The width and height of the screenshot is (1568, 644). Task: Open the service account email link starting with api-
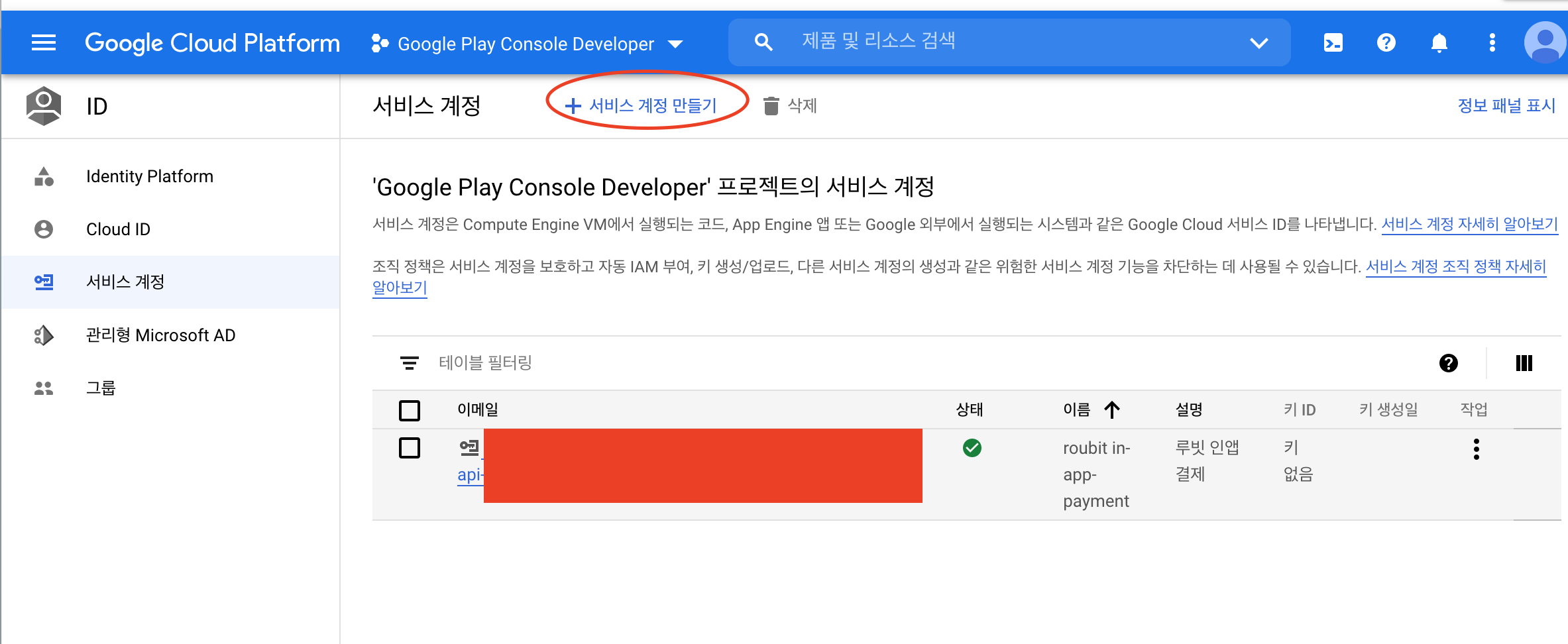tap(470, 475)
